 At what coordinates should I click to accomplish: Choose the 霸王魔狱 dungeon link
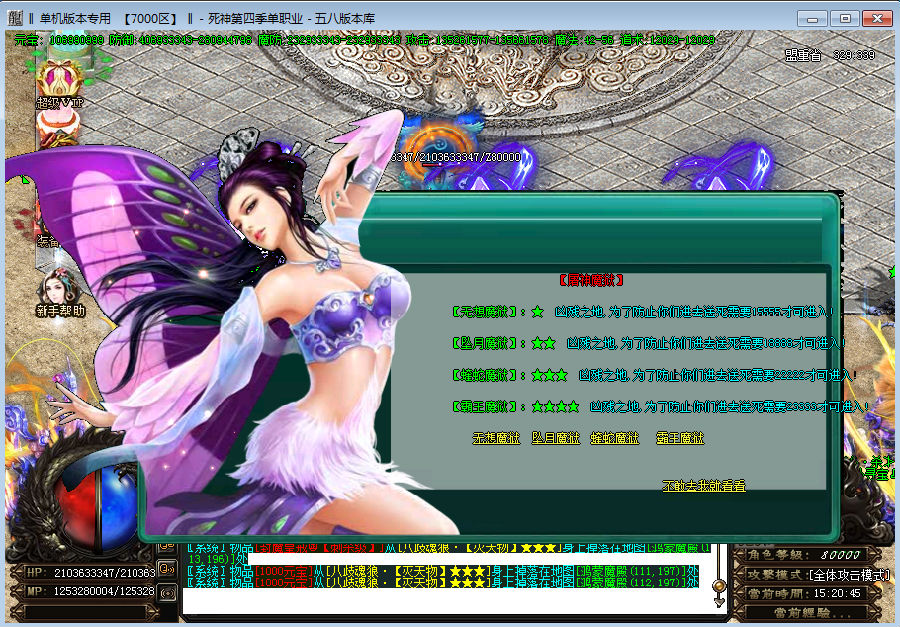pyautogui.click(x=679, y=438)
